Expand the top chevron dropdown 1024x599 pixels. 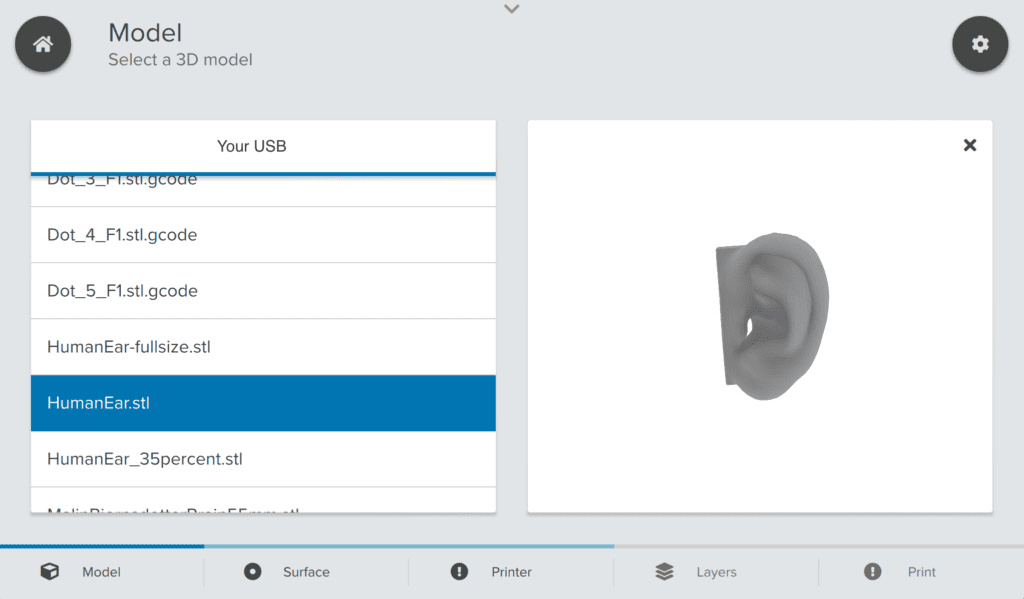point(512,9)
